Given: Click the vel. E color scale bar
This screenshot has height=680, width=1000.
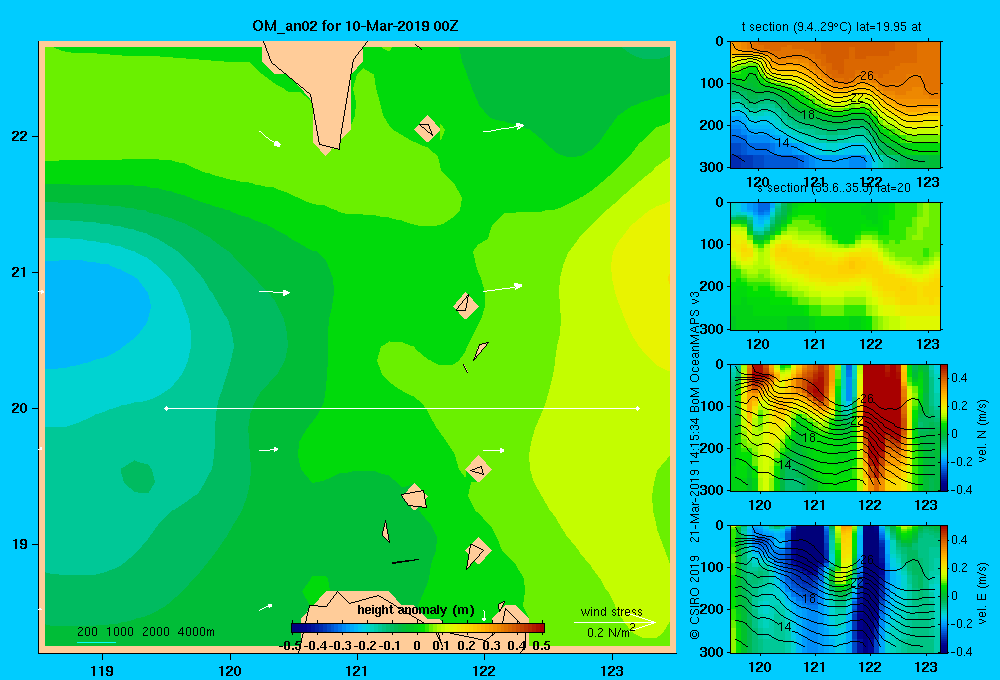Looking at the screenshot, I should coord(945,589).
